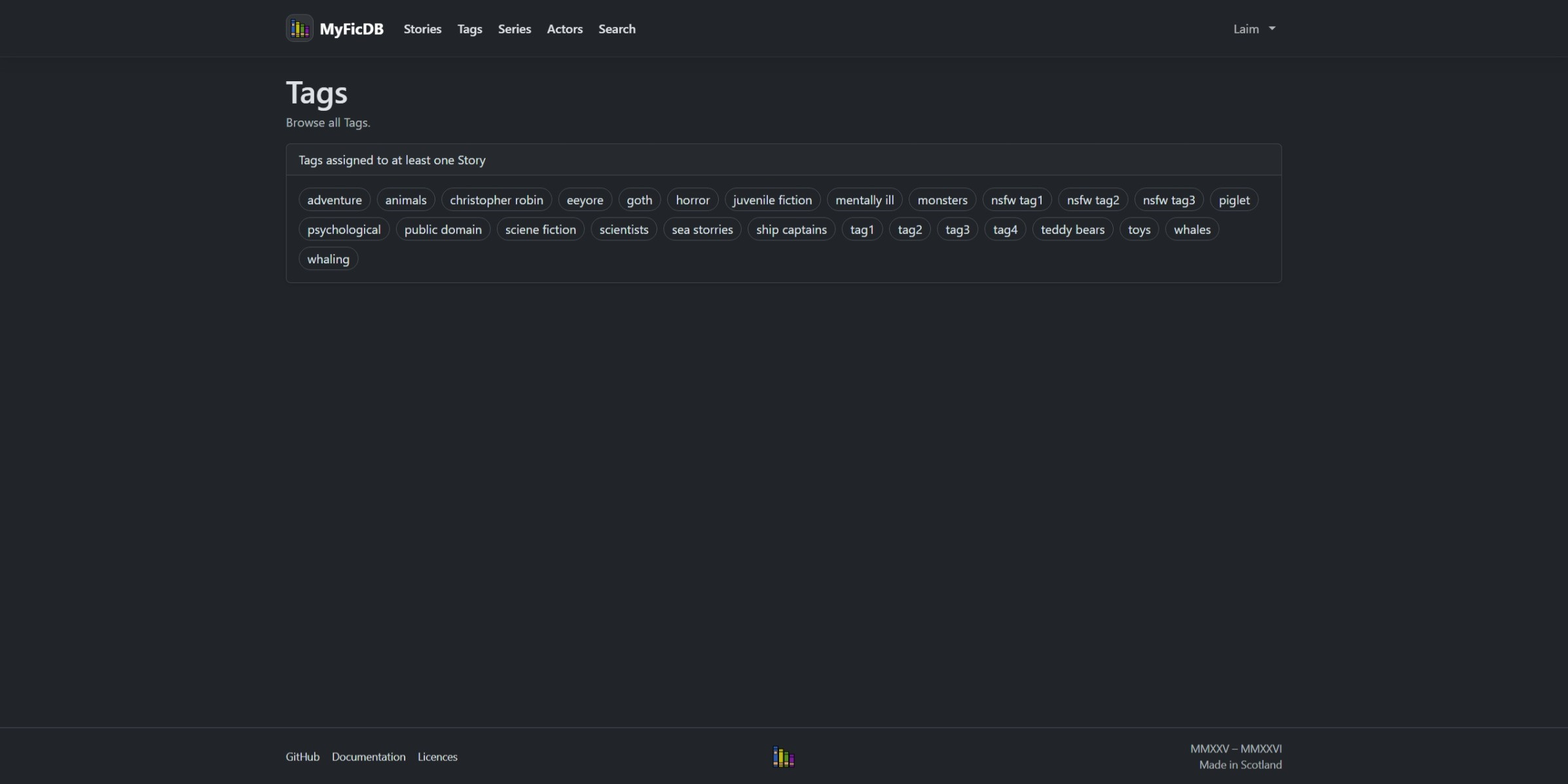
Task: Open the Documentation footer link
Action: pos(368,756)
